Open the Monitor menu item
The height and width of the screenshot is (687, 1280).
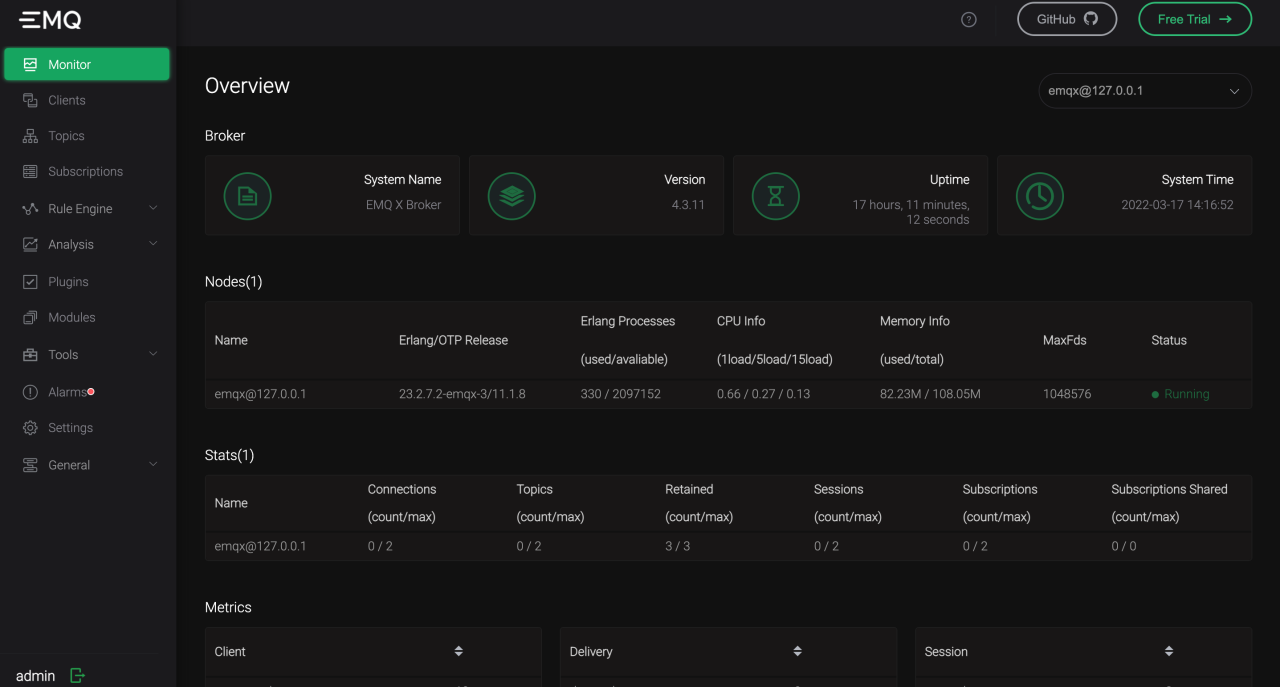coord(87,64)
